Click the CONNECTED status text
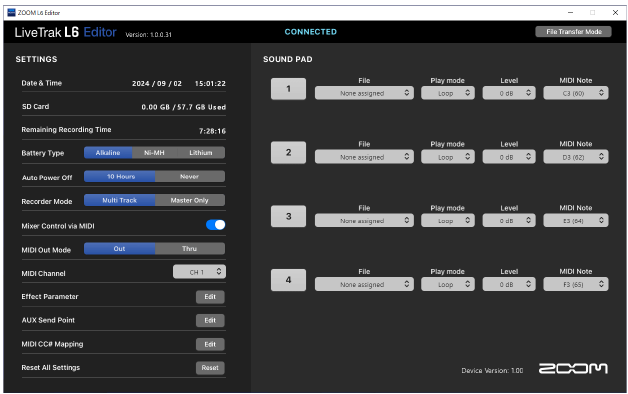The height and width of the screenshot is (394, 628). pyautogui.click(x=310, y=32)
